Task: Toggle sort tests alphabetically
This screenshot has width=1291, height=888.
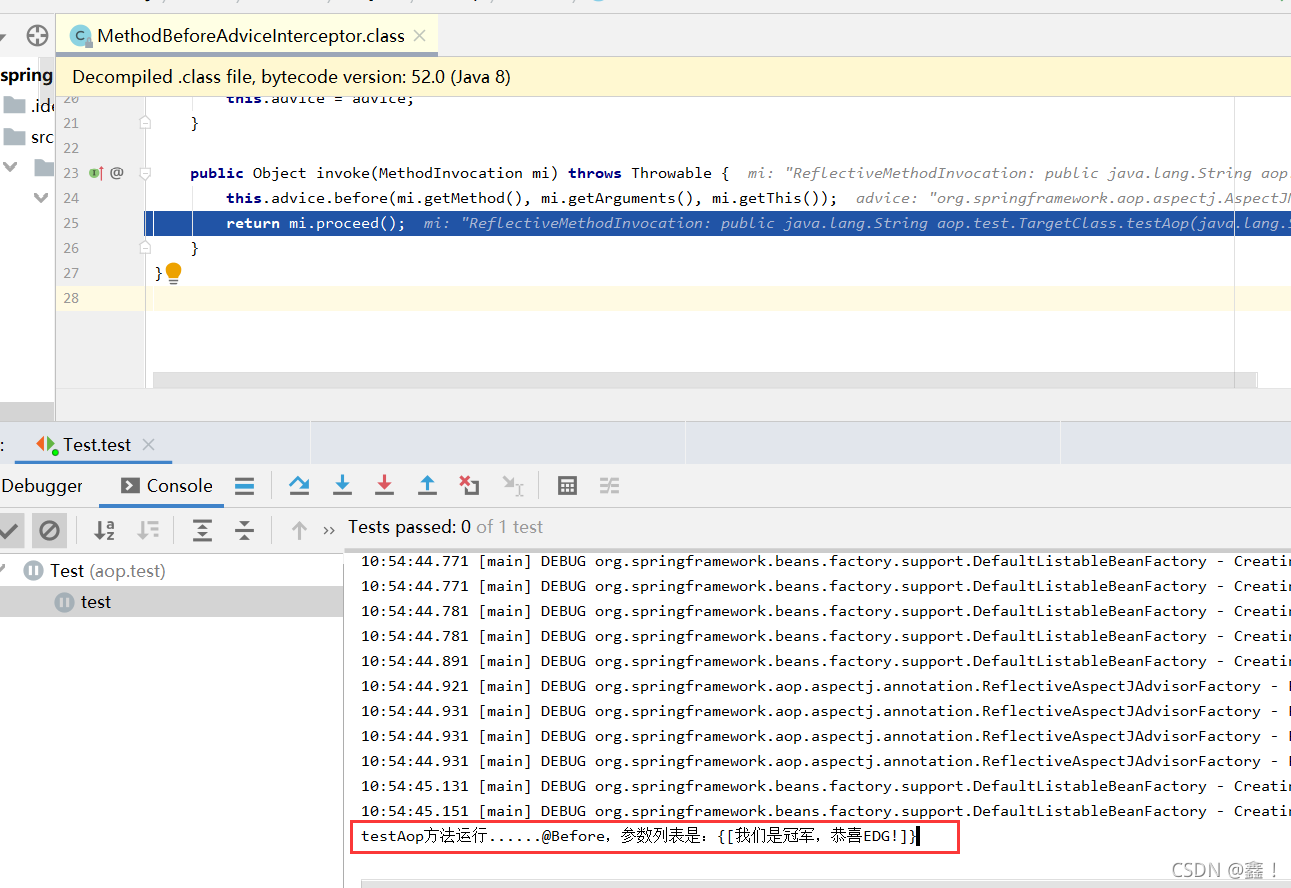Action: pos(104,530)
